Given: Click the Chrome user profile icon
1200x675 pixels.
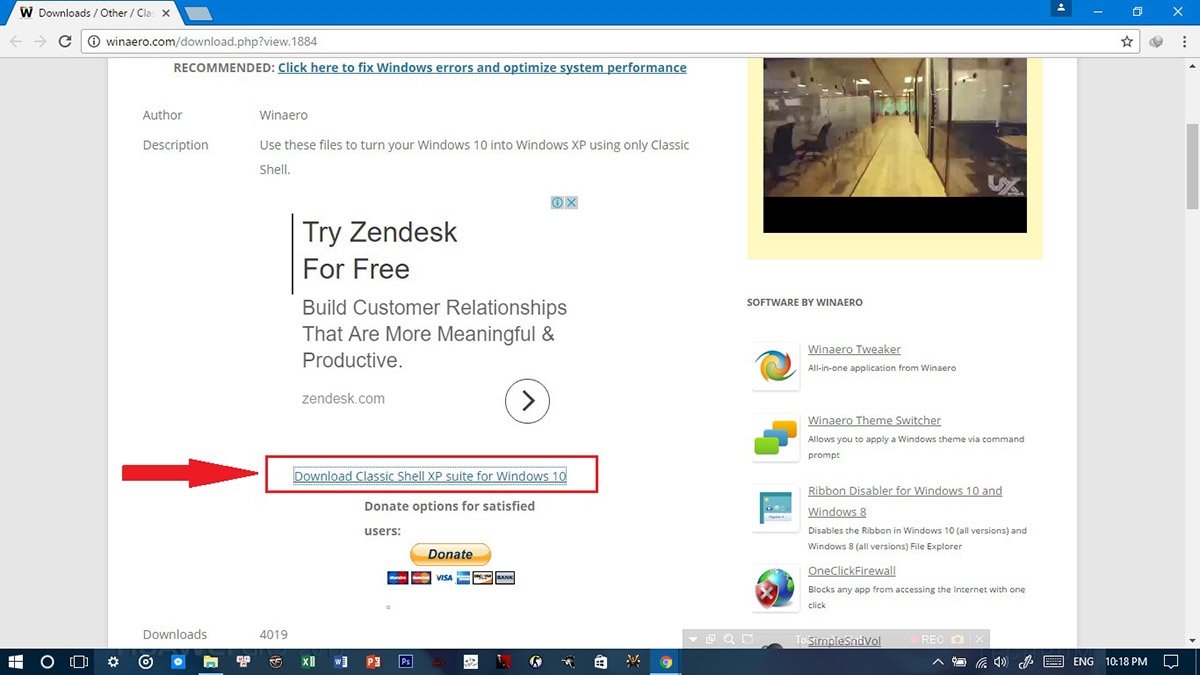Looking at the screenshot, I should [1062, 9].
